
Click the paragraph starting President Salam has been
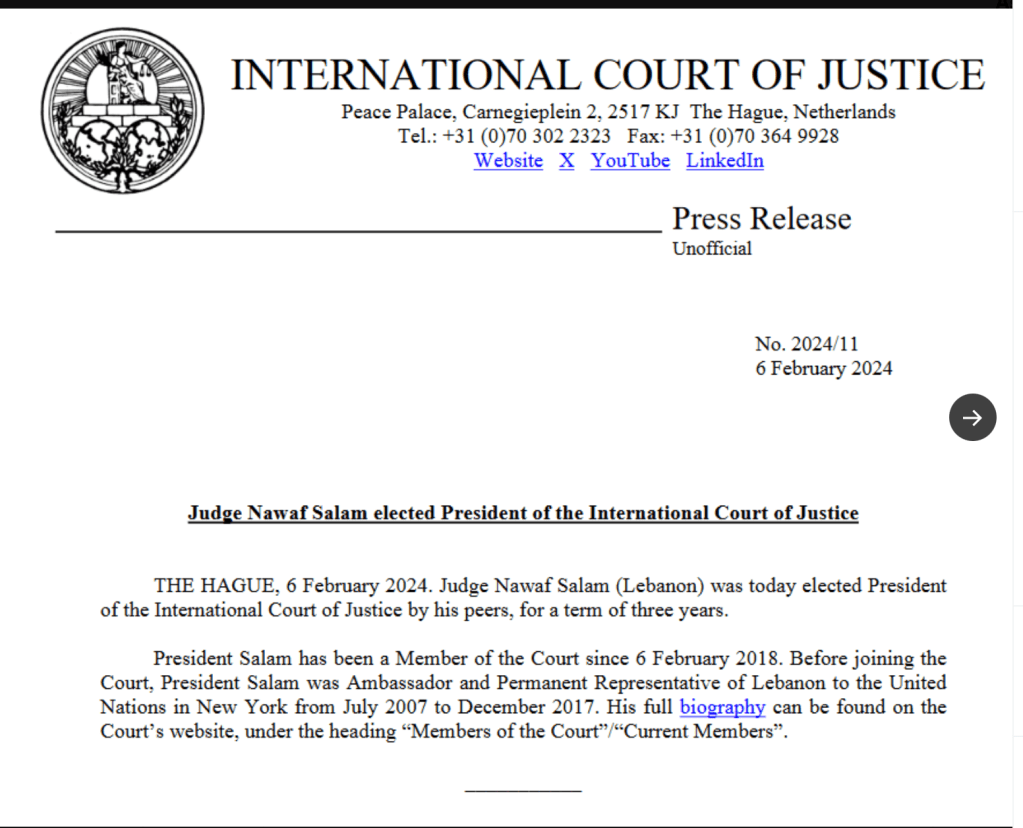(523, 695)
